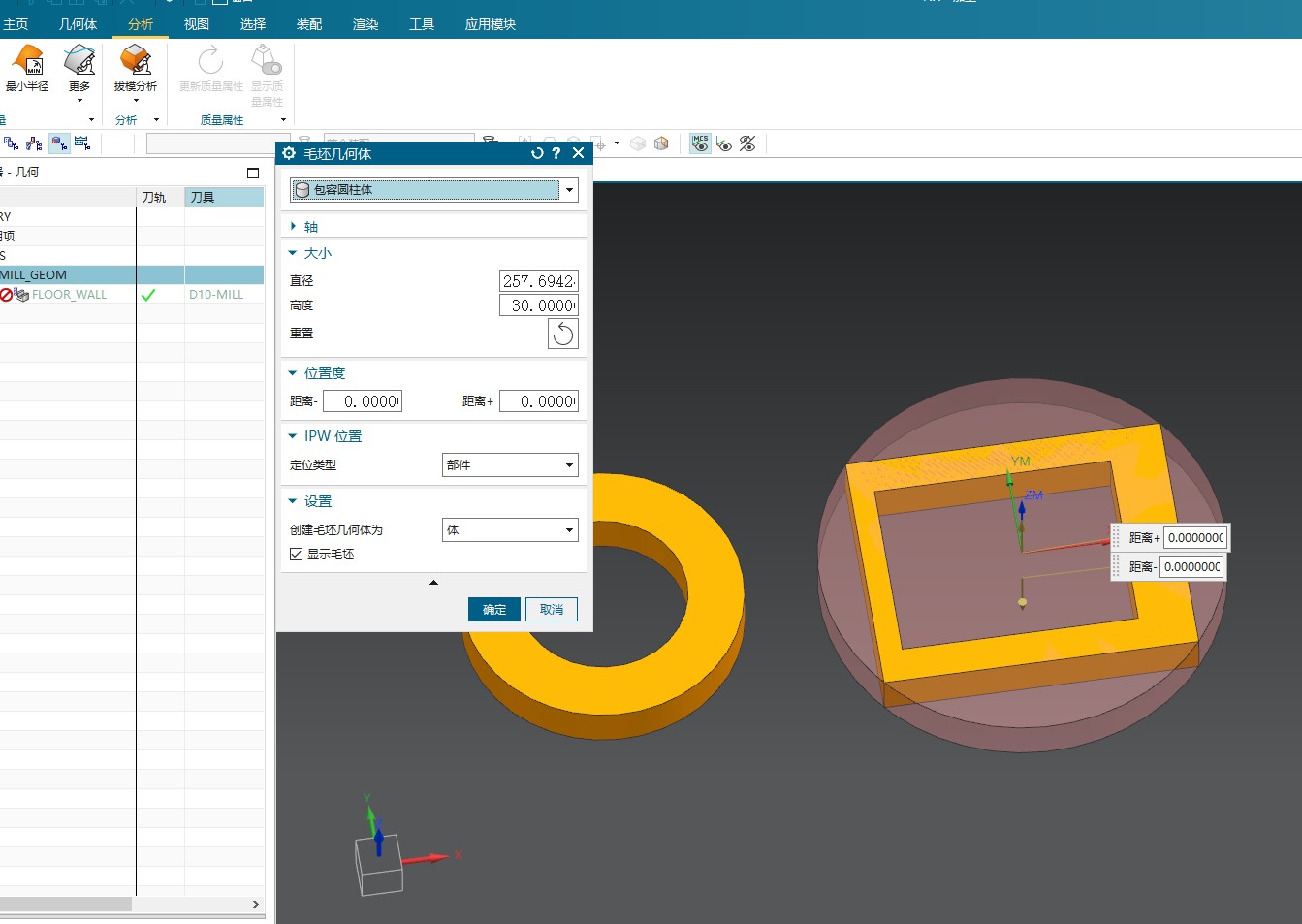Click the dialog 距离+ input field
The height and width of the screenshot is (924, 1302).
tap(539, 401)
